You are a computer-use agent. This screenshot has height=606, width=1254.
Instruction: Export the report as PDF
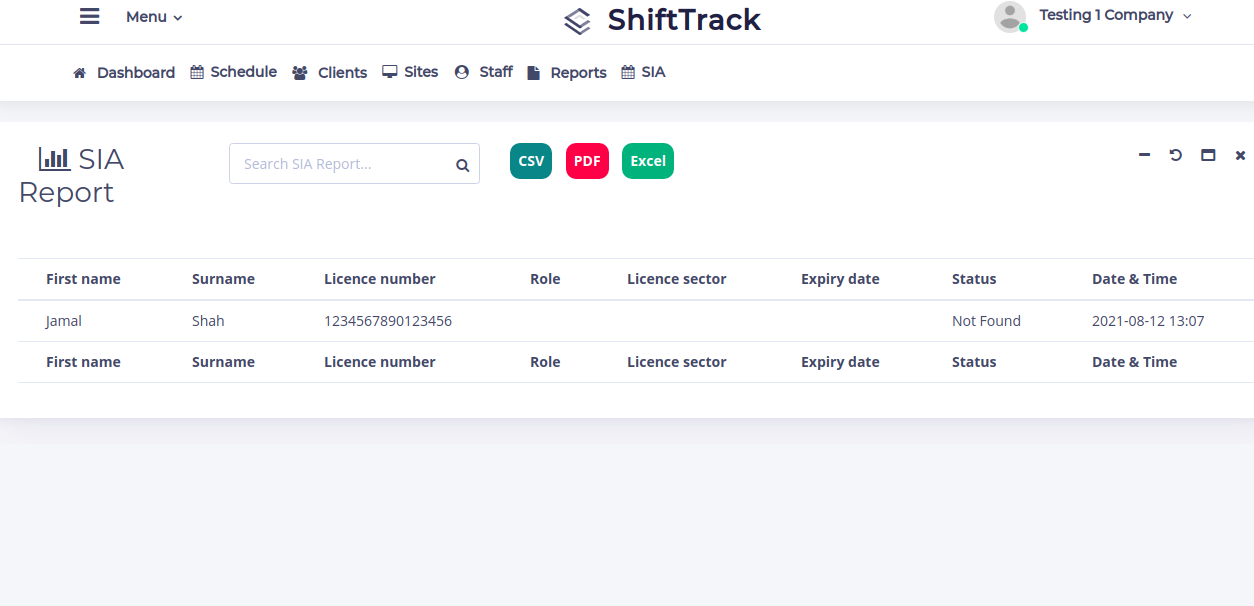coord(587,161)
